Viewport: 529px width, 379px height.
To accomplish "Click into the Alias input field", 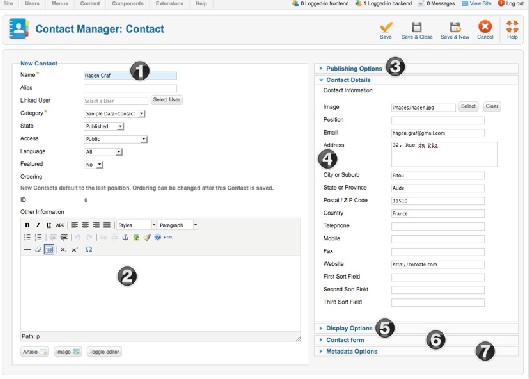I will 130,88.
